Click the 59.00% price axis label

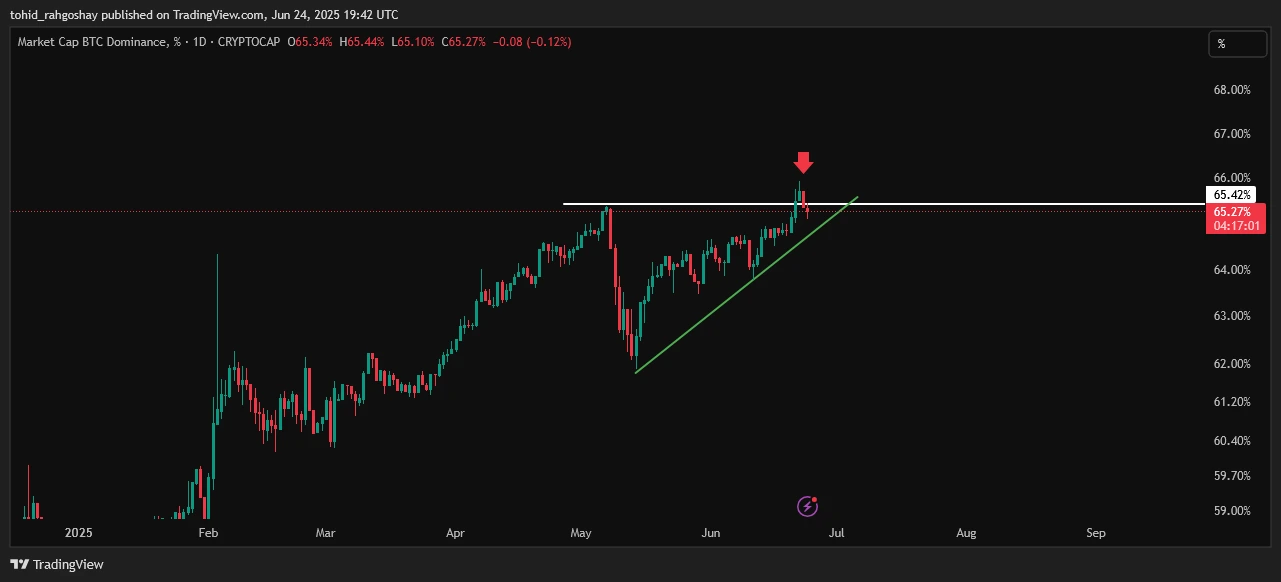point(1232,511)
